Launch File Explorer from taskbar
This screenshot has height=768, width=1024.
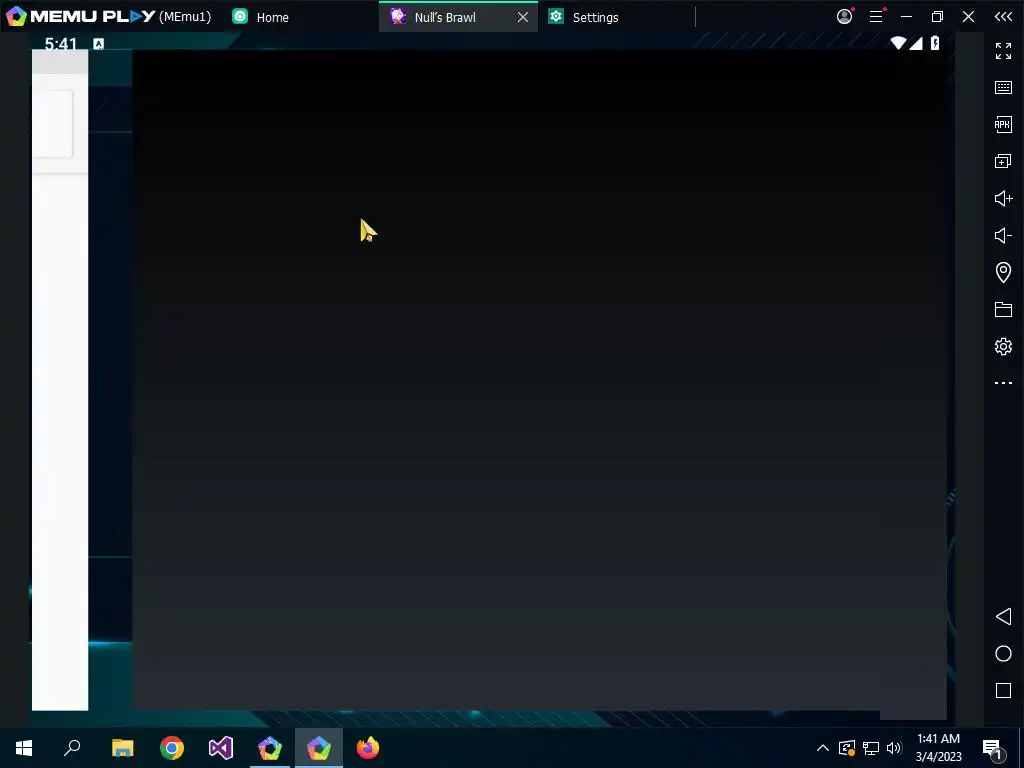(x=123, y=748)
